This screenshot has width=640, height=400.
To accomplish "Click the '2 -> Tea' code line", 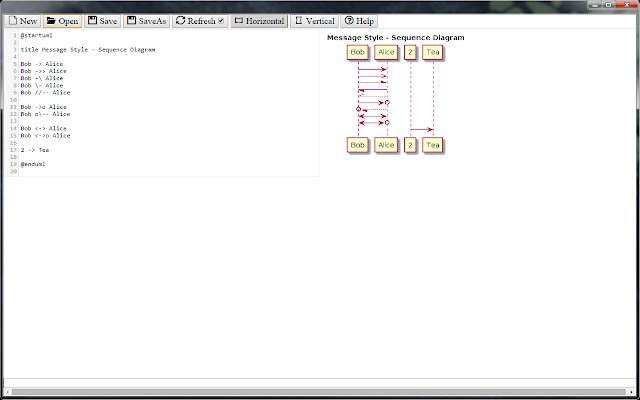I will (x=35, y=150).
